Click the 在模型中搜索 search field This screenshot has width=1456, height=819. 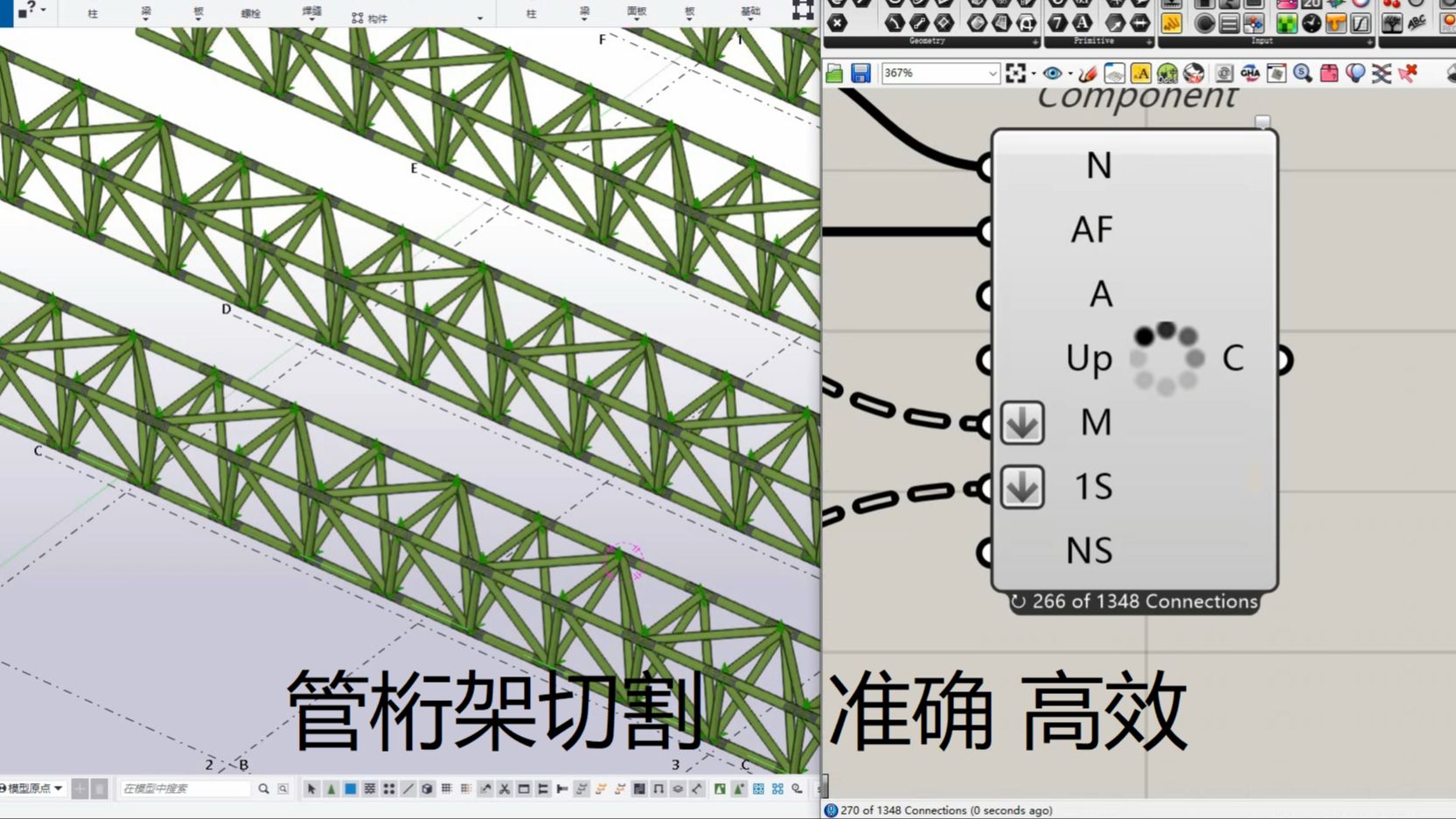[x=185, y=788]
